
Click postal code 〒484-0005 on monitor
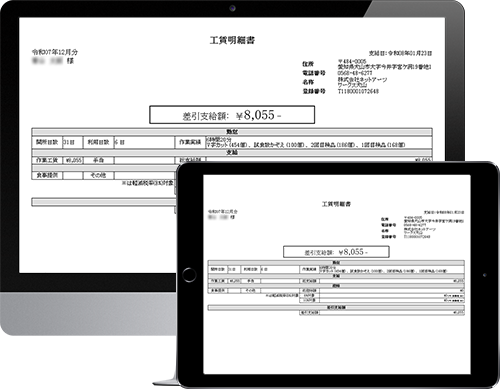pos(352,61)
